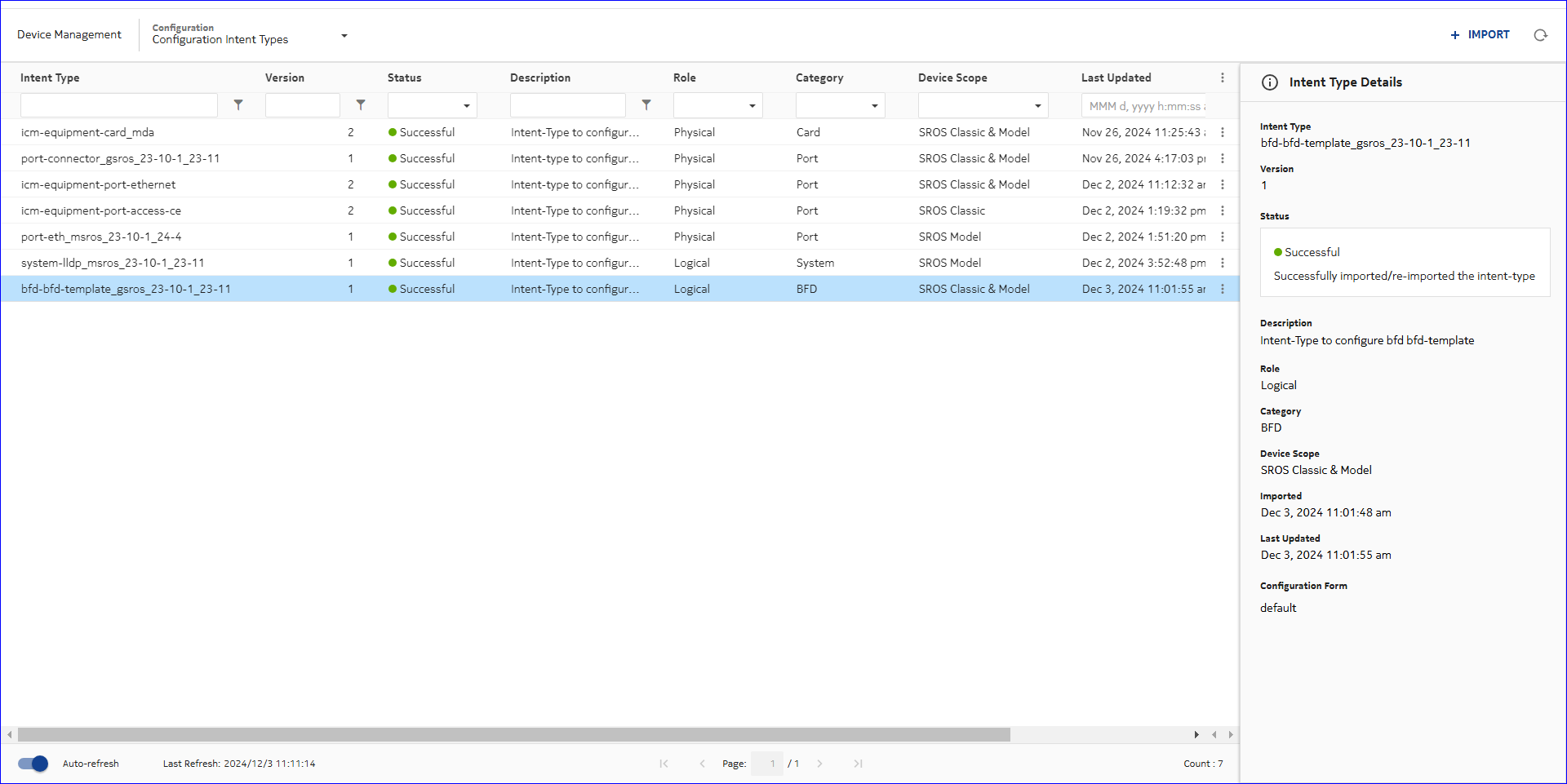1567x784 pixels.
Task: Open the Device Management menu
Action: point(69,35)
